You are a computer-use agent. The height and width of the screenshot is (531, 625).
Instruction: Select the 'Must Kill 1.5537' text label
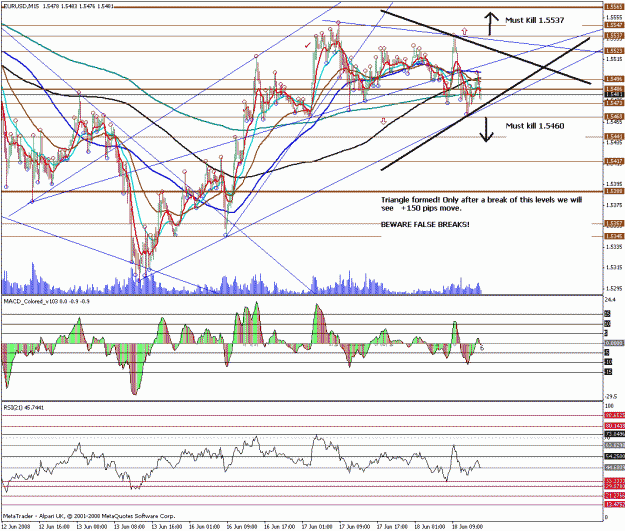(x=535, y=20)
